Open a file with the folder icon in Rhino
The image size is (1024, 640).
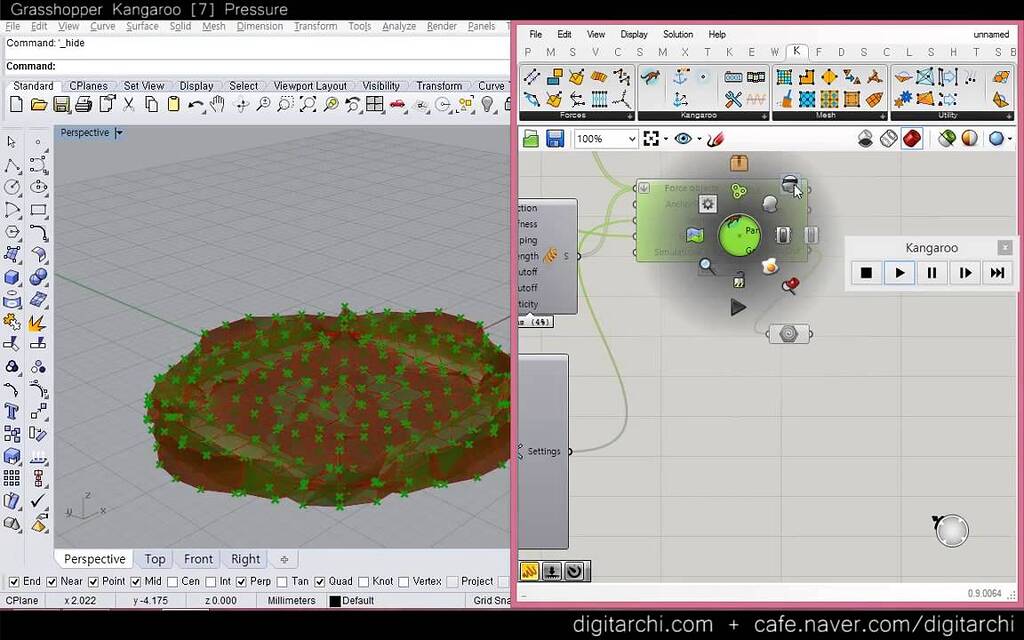[39, 104]
